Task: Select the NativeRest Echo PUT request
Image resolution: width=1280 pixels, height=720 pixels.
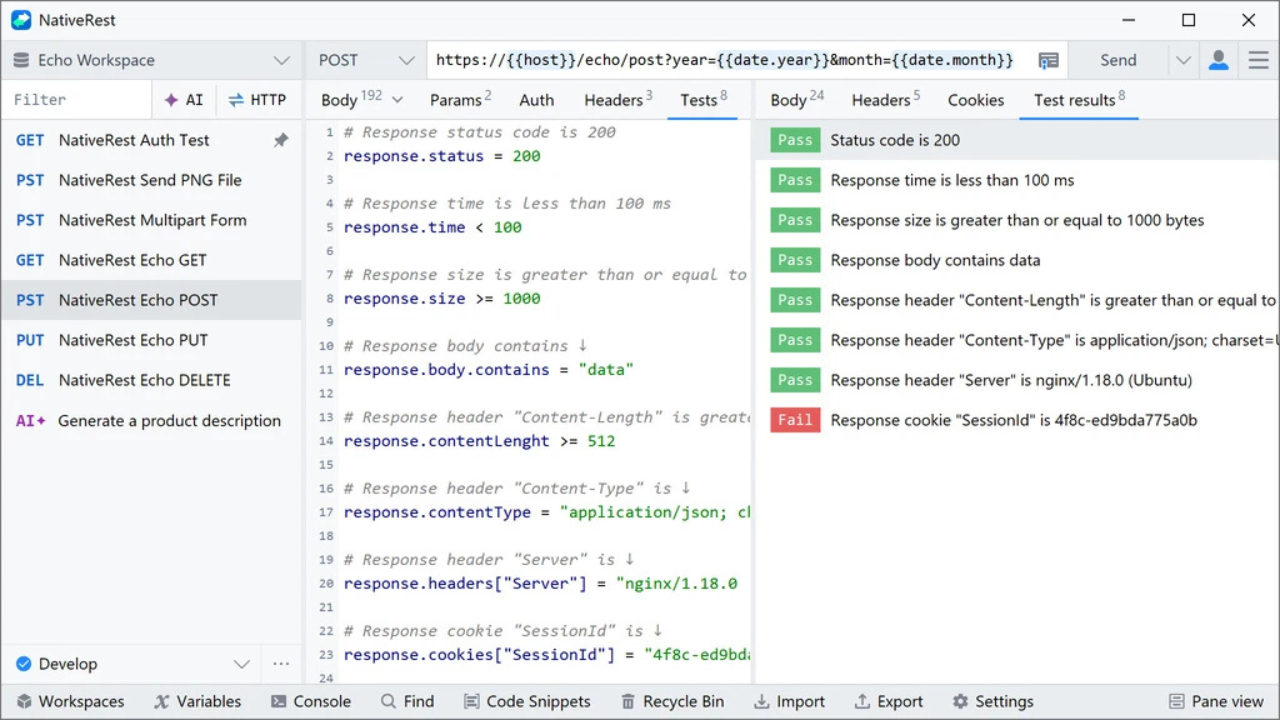Action: [133, 340]
